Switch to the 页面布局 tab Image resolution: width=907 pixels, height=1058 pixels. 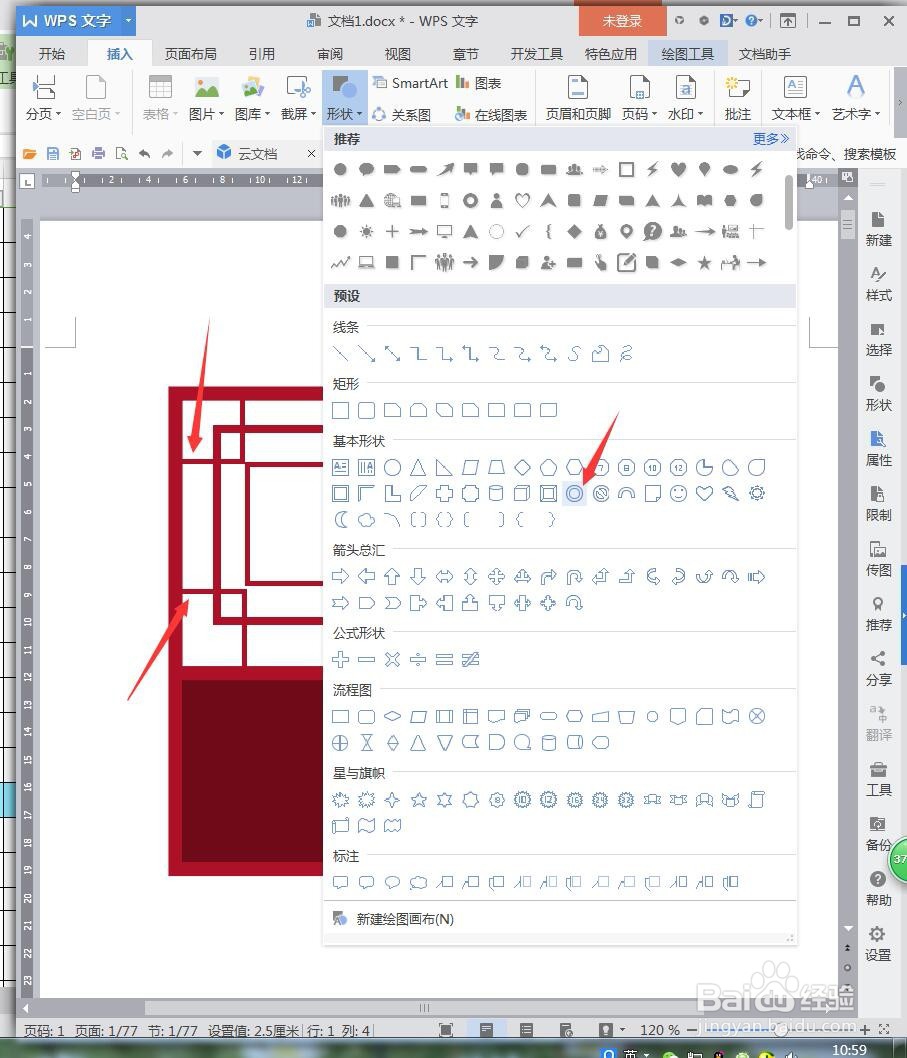pos(190,54)
